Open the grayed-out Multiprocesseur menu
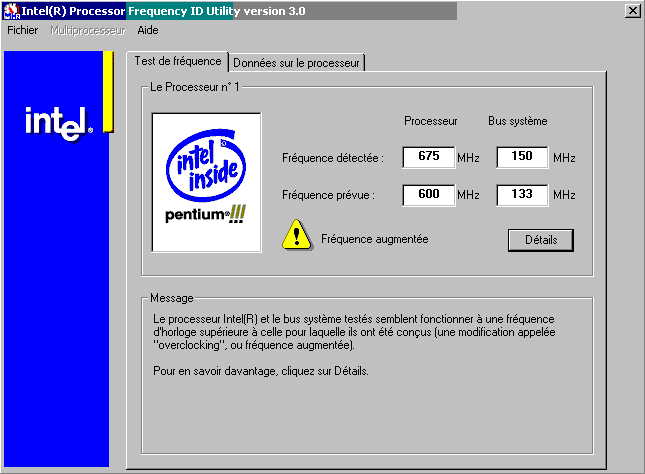The height and width of the screenshot is (474, 645). [x=88, y=30]
